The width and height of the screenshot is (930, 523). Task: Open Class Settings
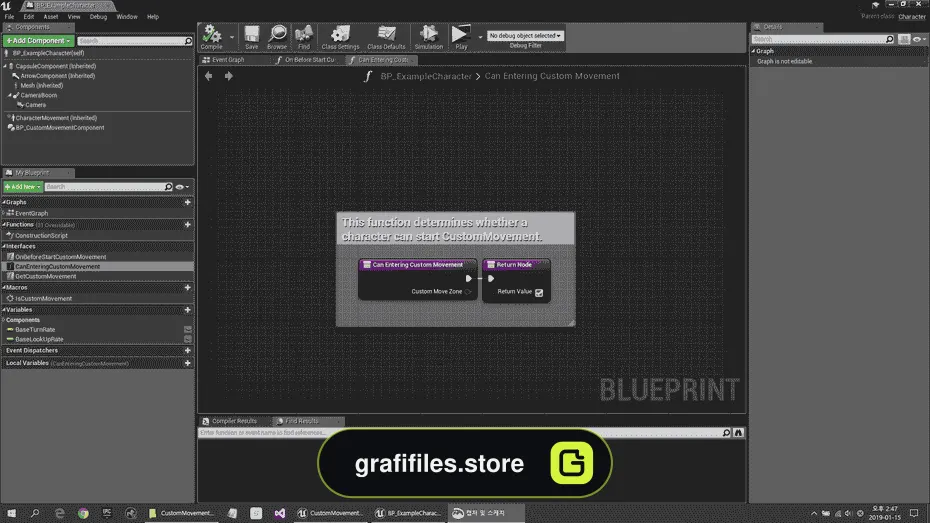[340, 37]
